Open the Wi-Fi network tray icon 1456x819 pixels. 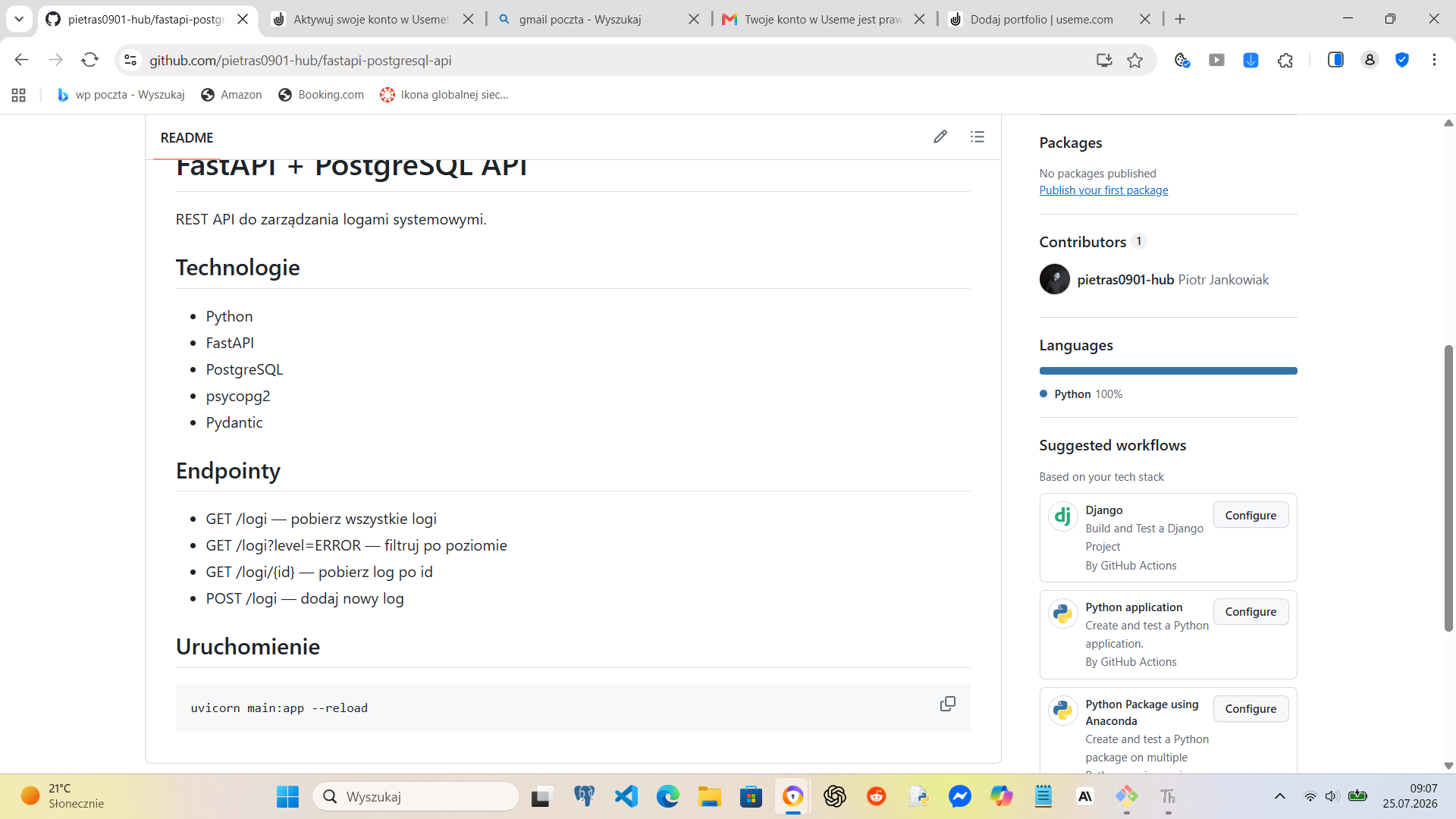(1310, 796)
